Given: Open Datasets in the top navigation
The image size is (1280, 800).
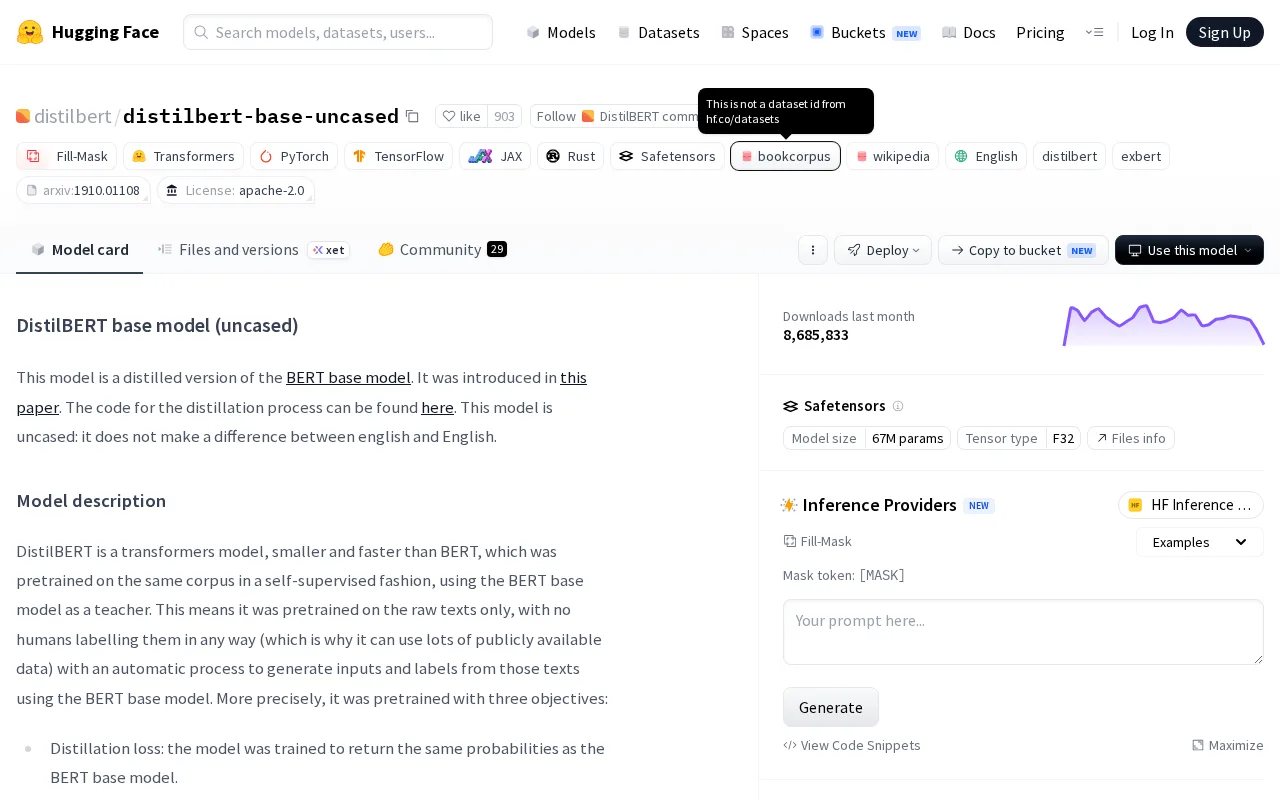Looking at the screenshot, I should coord(658,32).
